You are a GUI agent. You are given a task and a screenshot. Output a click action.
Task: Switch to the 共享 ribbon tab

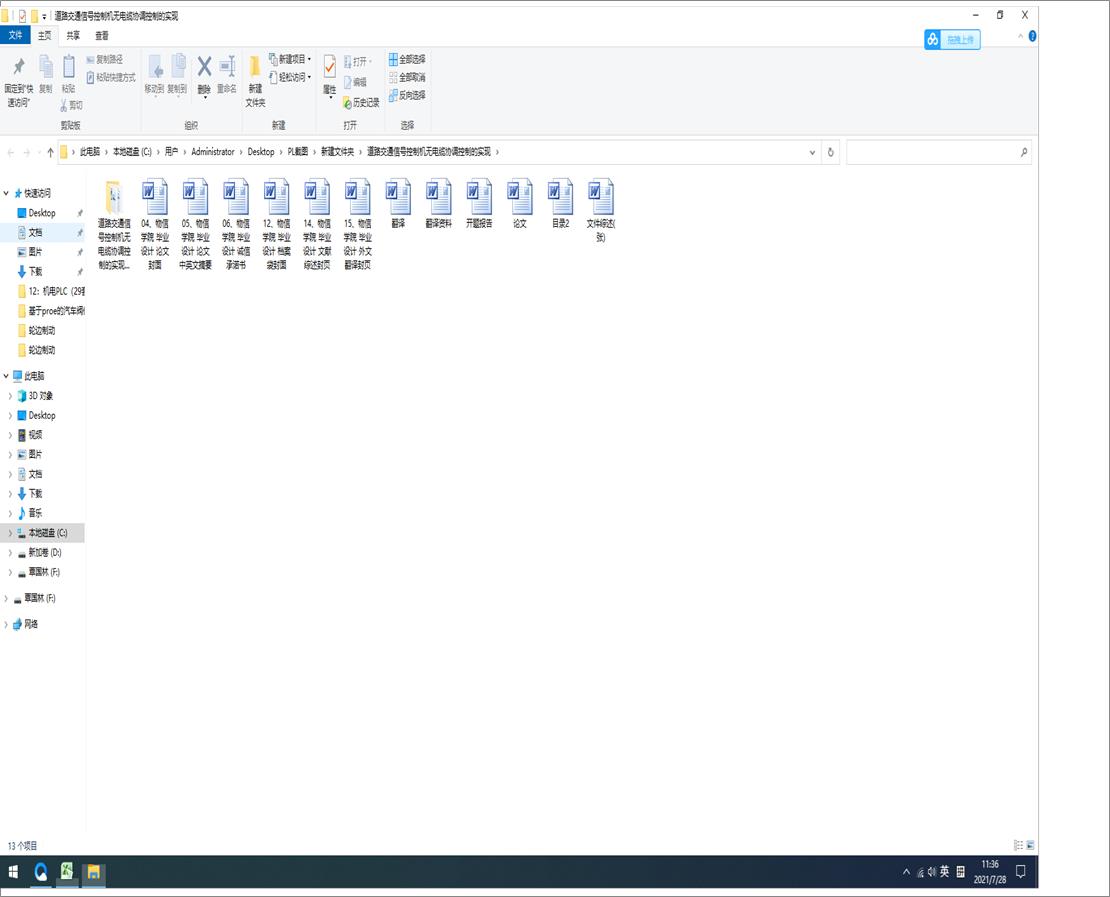click(74, 35)
